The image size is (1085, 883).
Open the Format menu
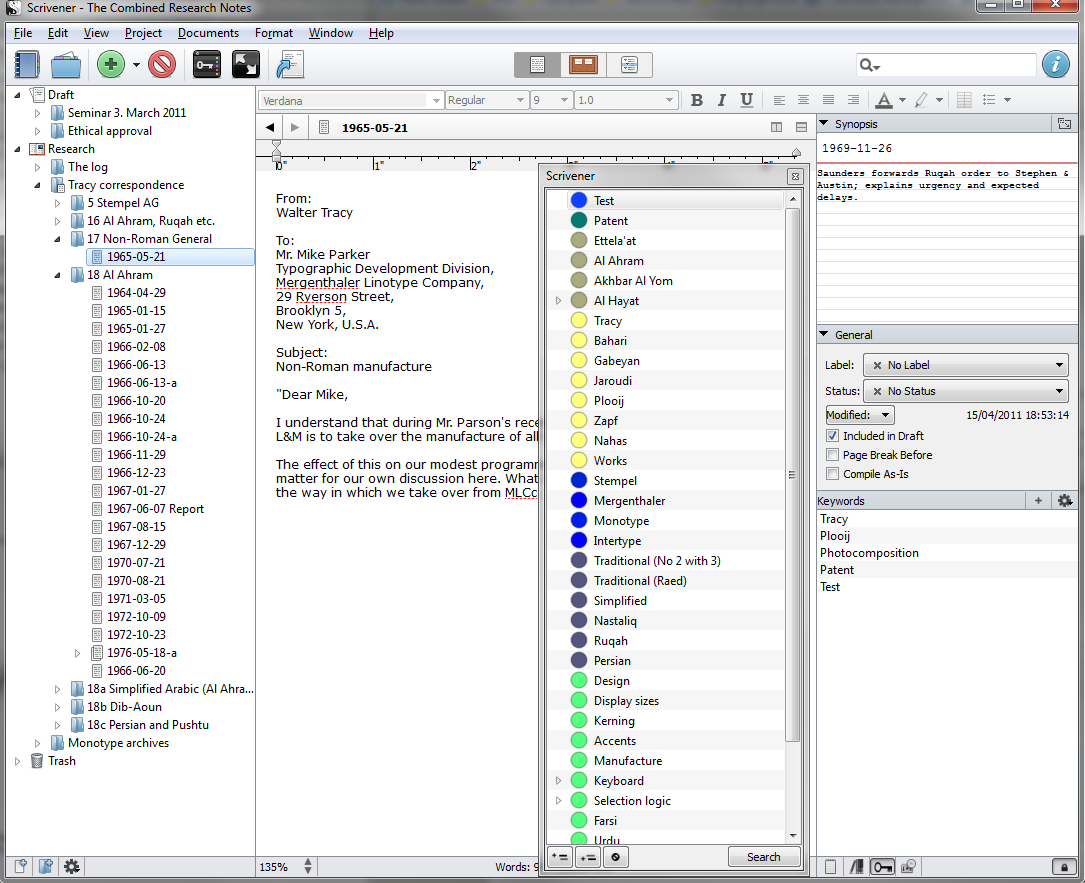click(x=273, y=33)
